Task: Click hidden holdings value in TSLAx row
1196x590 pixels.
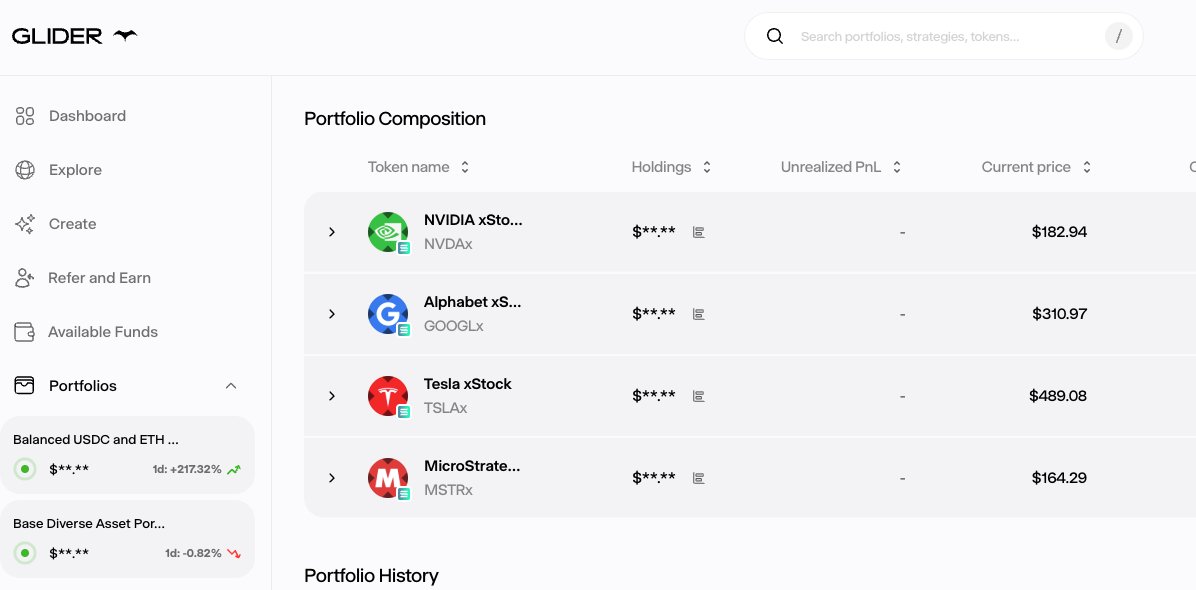Action: coord(654,396)
